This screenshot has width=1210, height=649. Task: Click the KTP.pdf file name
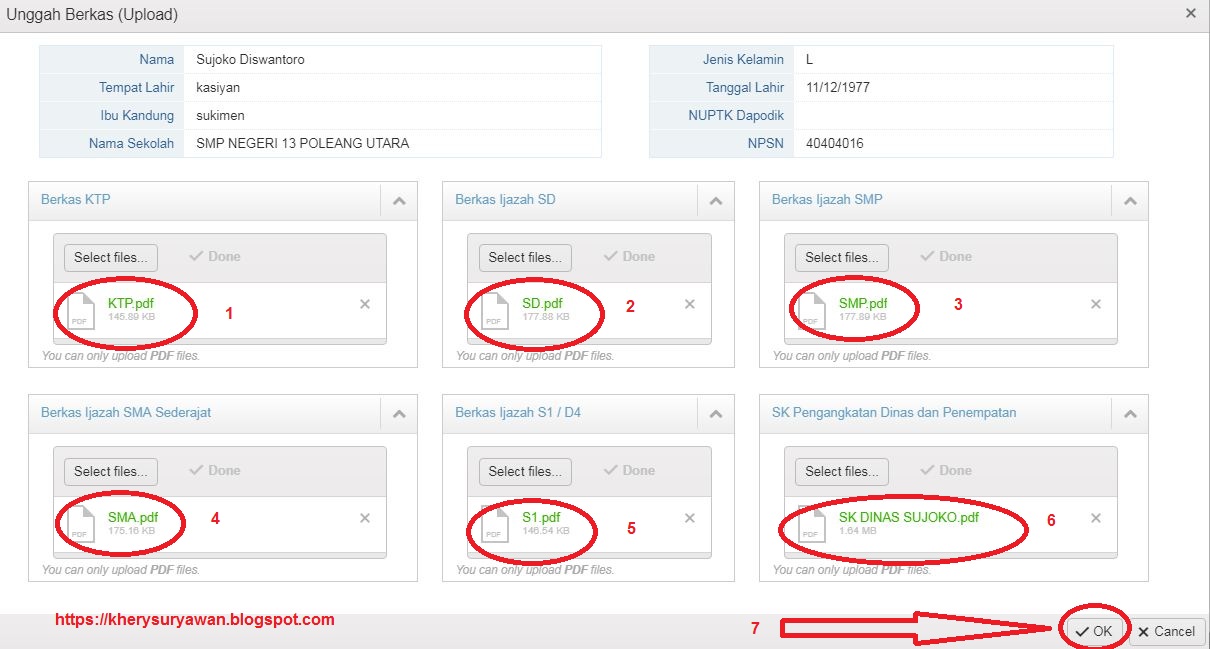tap(131, 303)
